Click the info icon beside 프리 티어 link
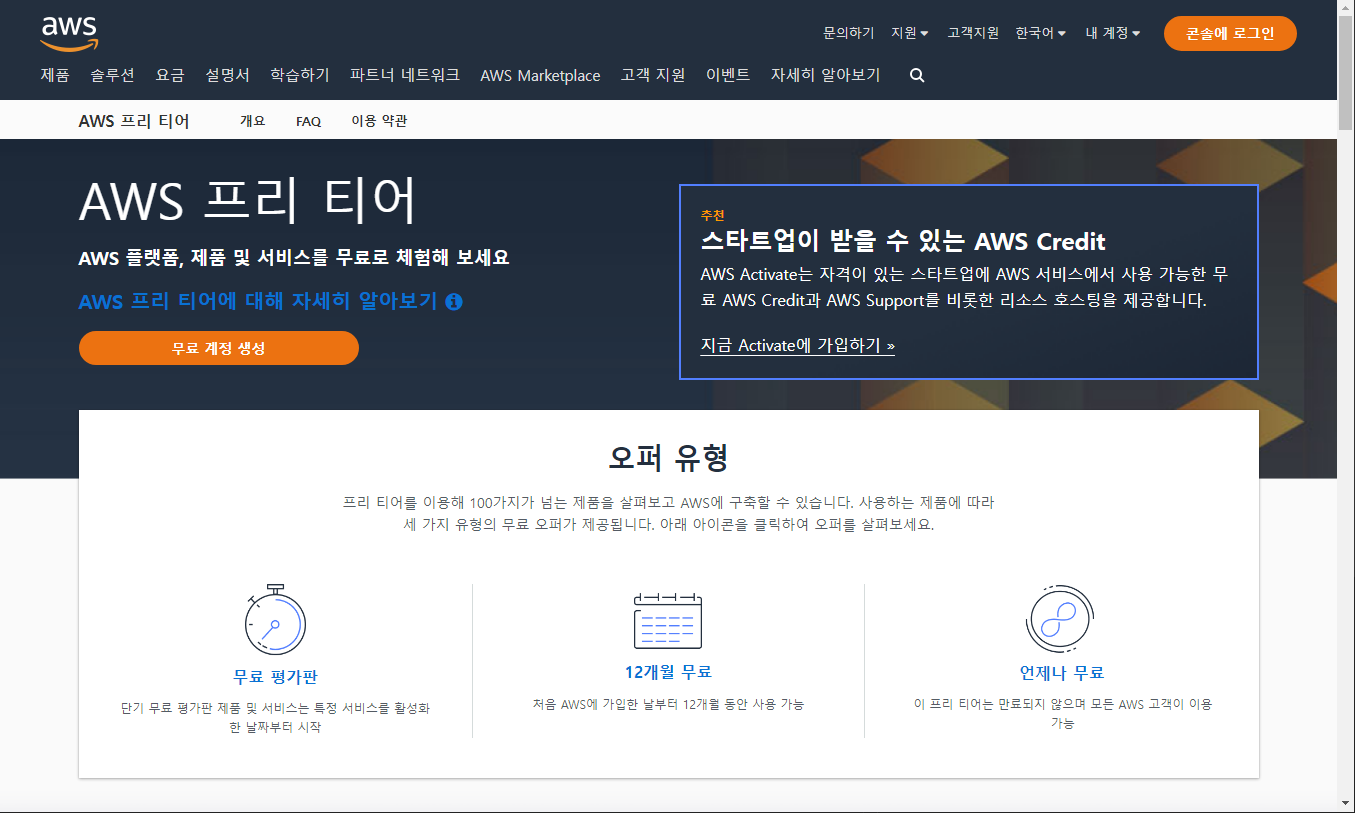Image resolution: width=1355 pixels, height=813 pixels. (454, 301)
